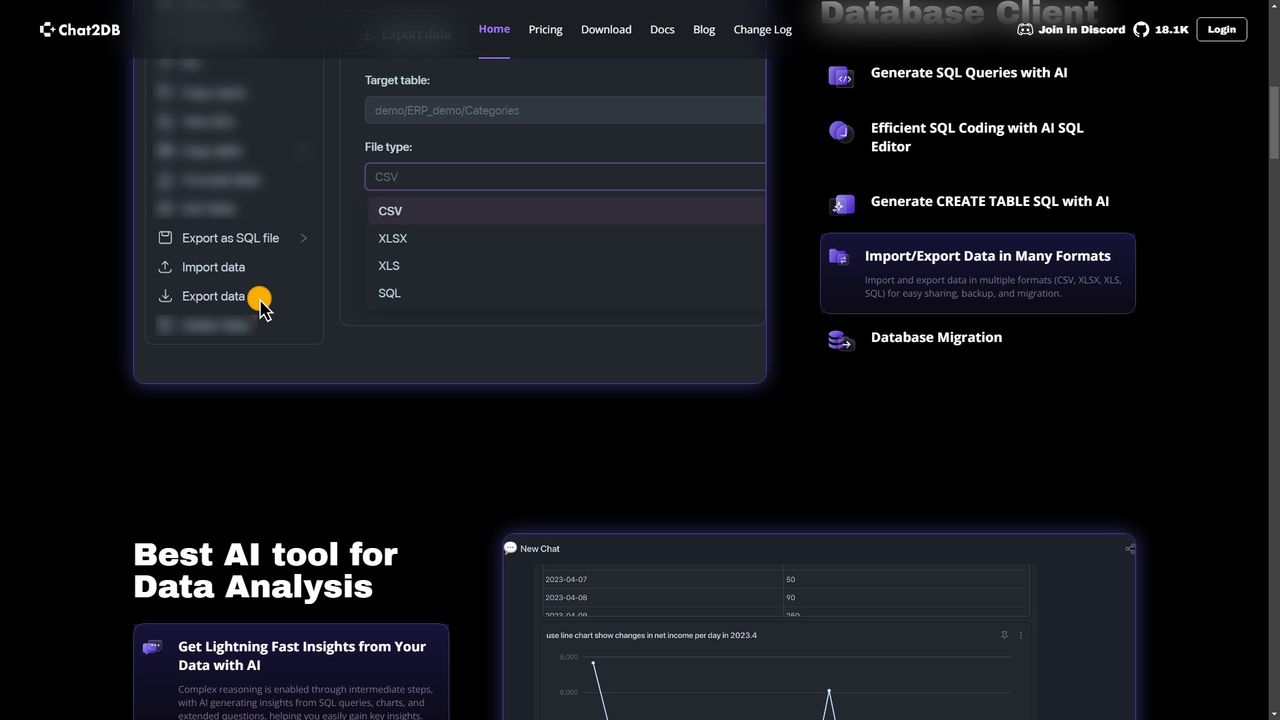Go to the Home tab
Viewport: 1280px width, 720px height.
pyautogui.click(x=494, y=29)
